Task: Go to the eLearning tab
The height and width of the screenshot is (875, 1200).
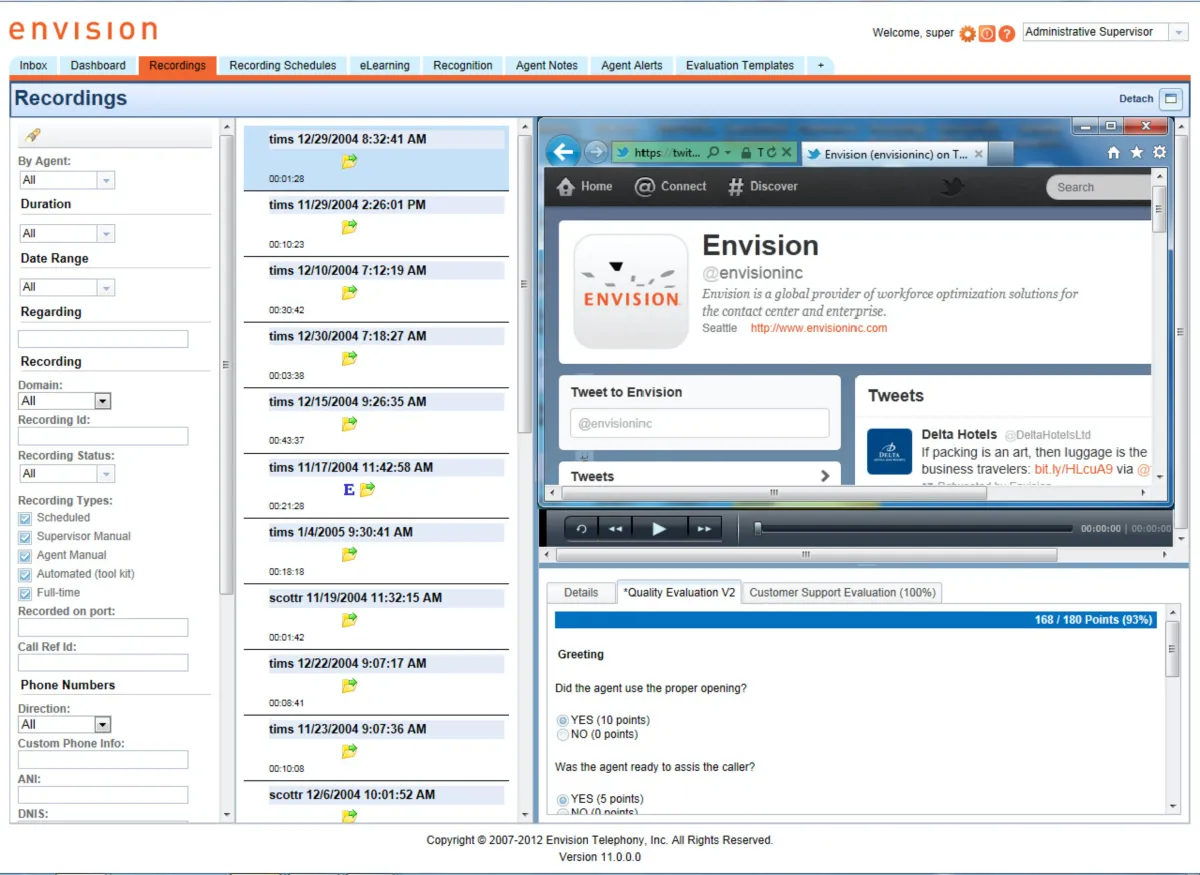Action: 385,66
